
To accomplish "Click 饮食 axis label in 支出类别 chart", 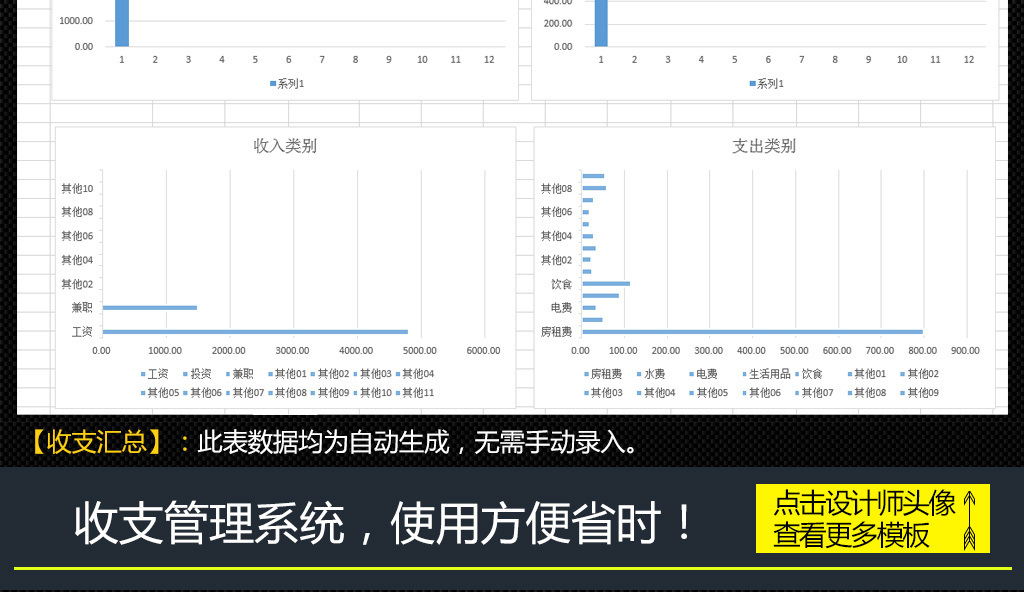I will point(562,284).
